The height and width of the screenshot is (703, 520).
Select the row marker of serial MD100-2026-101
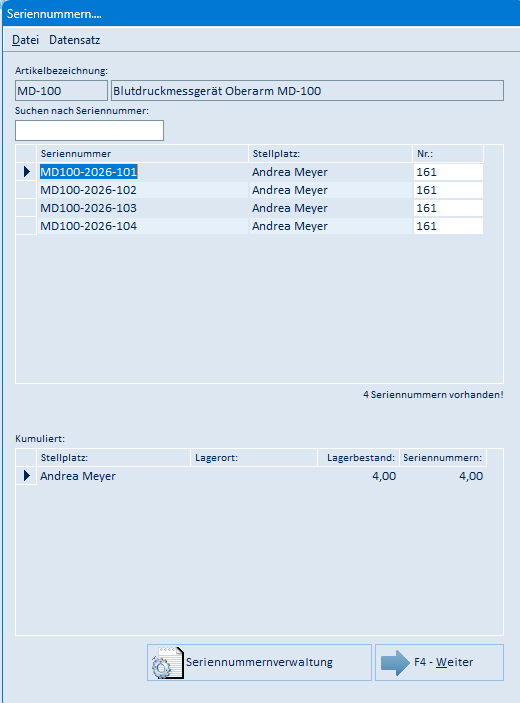pos(26,172)
